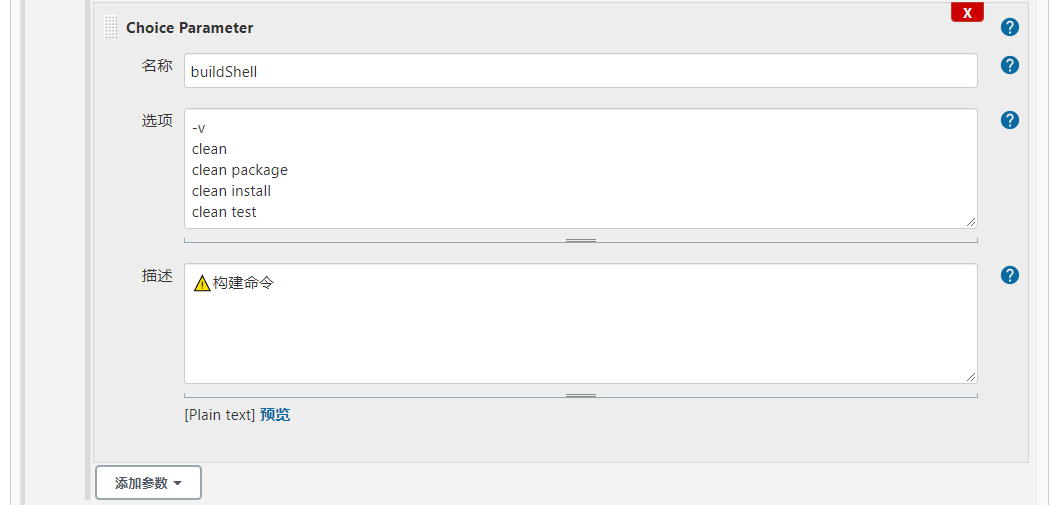Place the cursor on the clean package line
Image resolution: width=1050 pixels, height=505 pixels.
[240, 170]
